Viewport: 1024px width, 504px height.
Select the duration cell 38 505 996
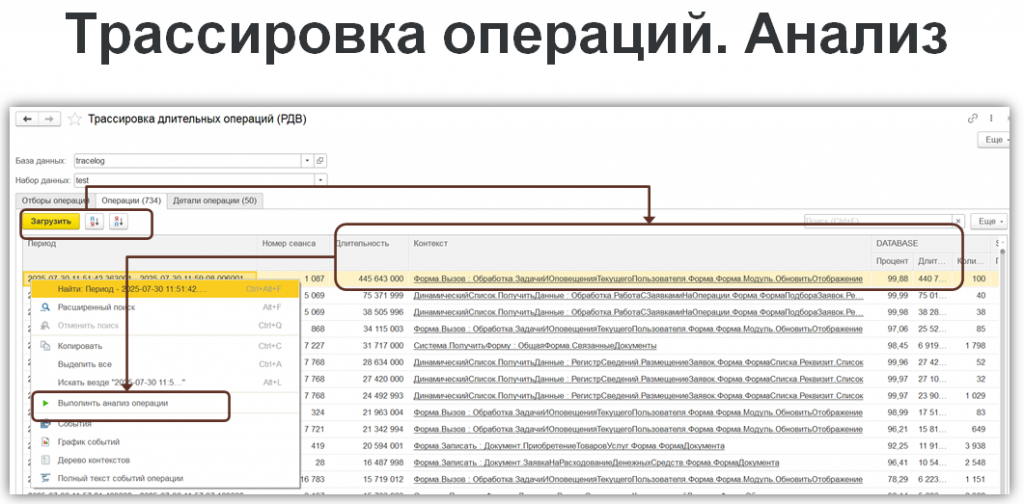pyautogui.click(x=370, y=312)
